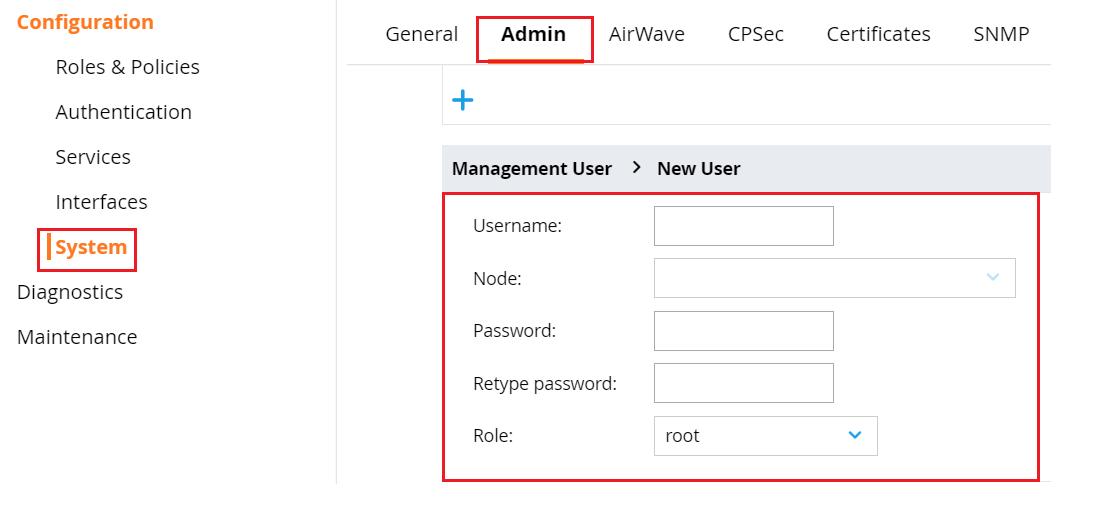1098x512 pixels.
Task: Click the blue chevron in Role field
Action: [854, 435]
